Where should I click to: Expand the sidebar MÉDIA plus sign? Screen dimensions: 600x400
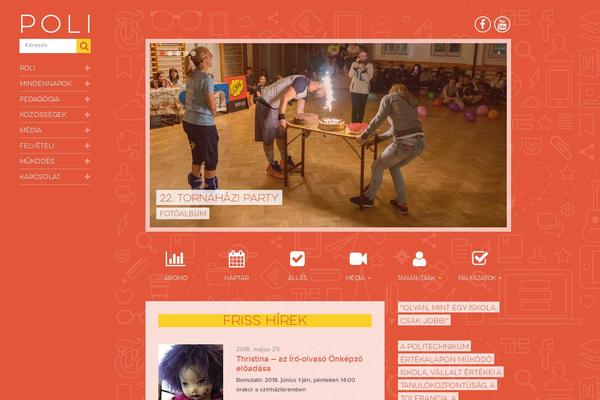[x=87, y=130]
